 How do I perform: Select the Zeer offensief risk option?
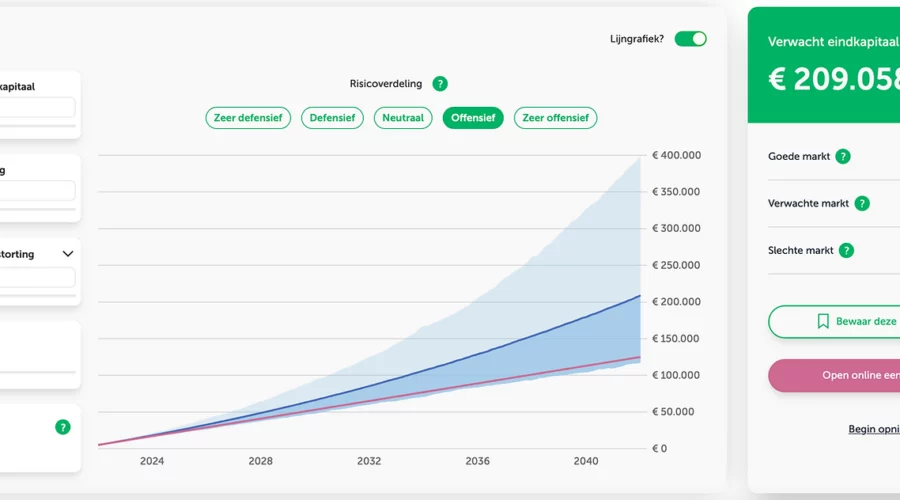pos(555,118)
